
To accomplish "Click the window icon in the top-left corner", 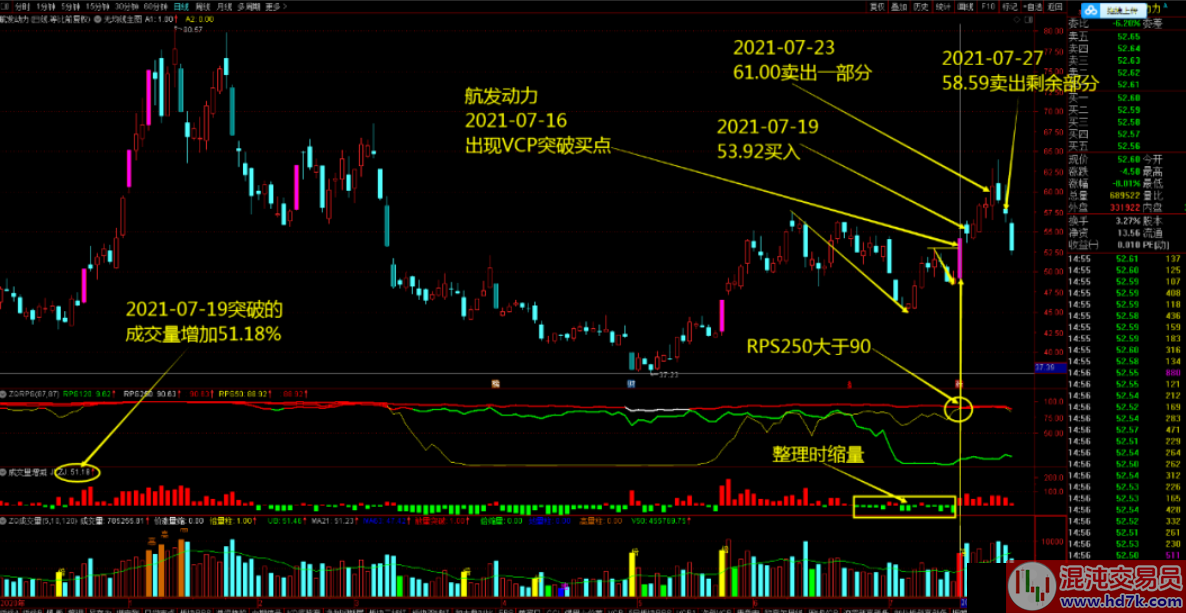I will point(5,6).
